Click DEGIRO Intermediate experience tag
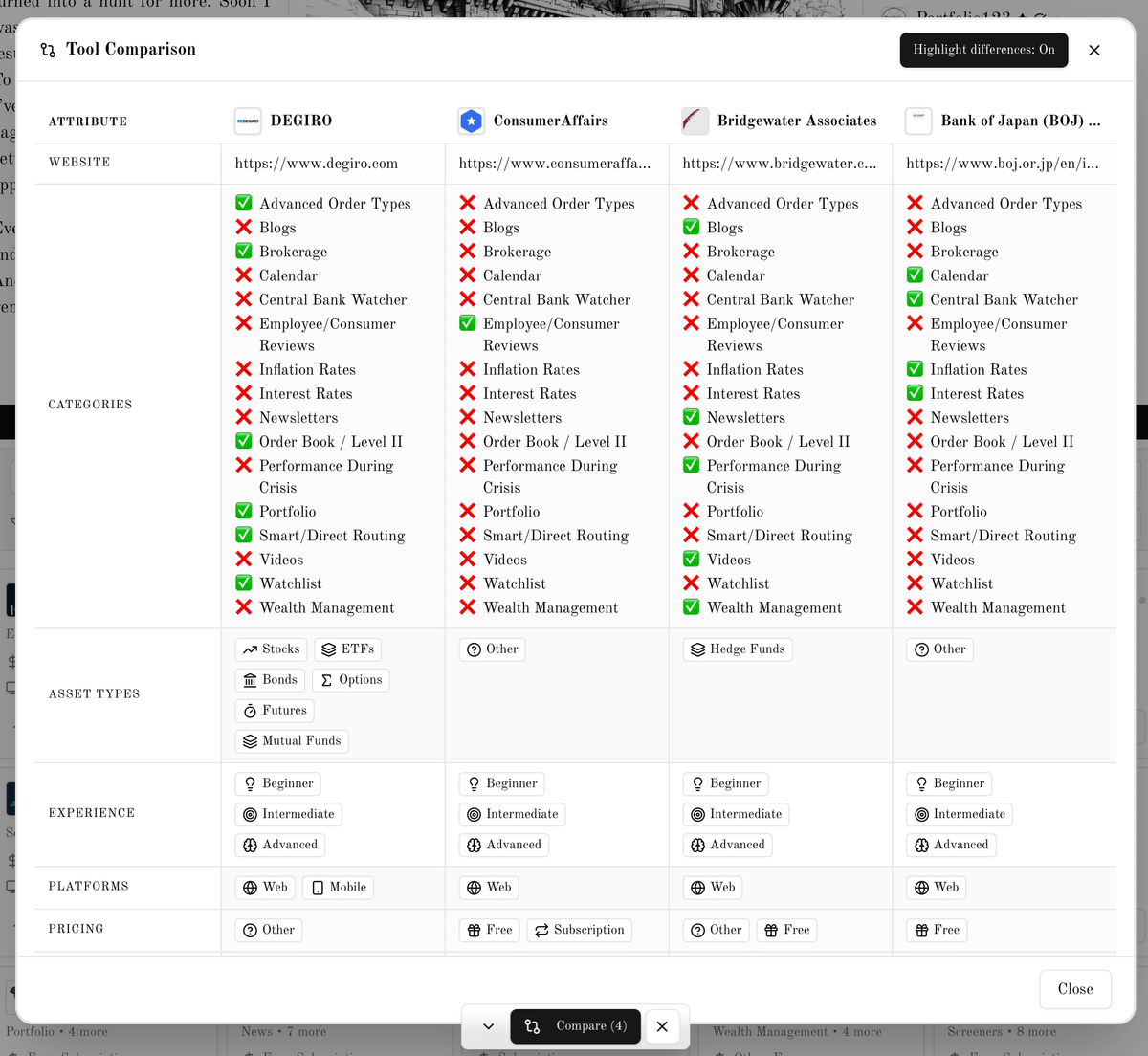The image size is (1148, 1056). 288,815
